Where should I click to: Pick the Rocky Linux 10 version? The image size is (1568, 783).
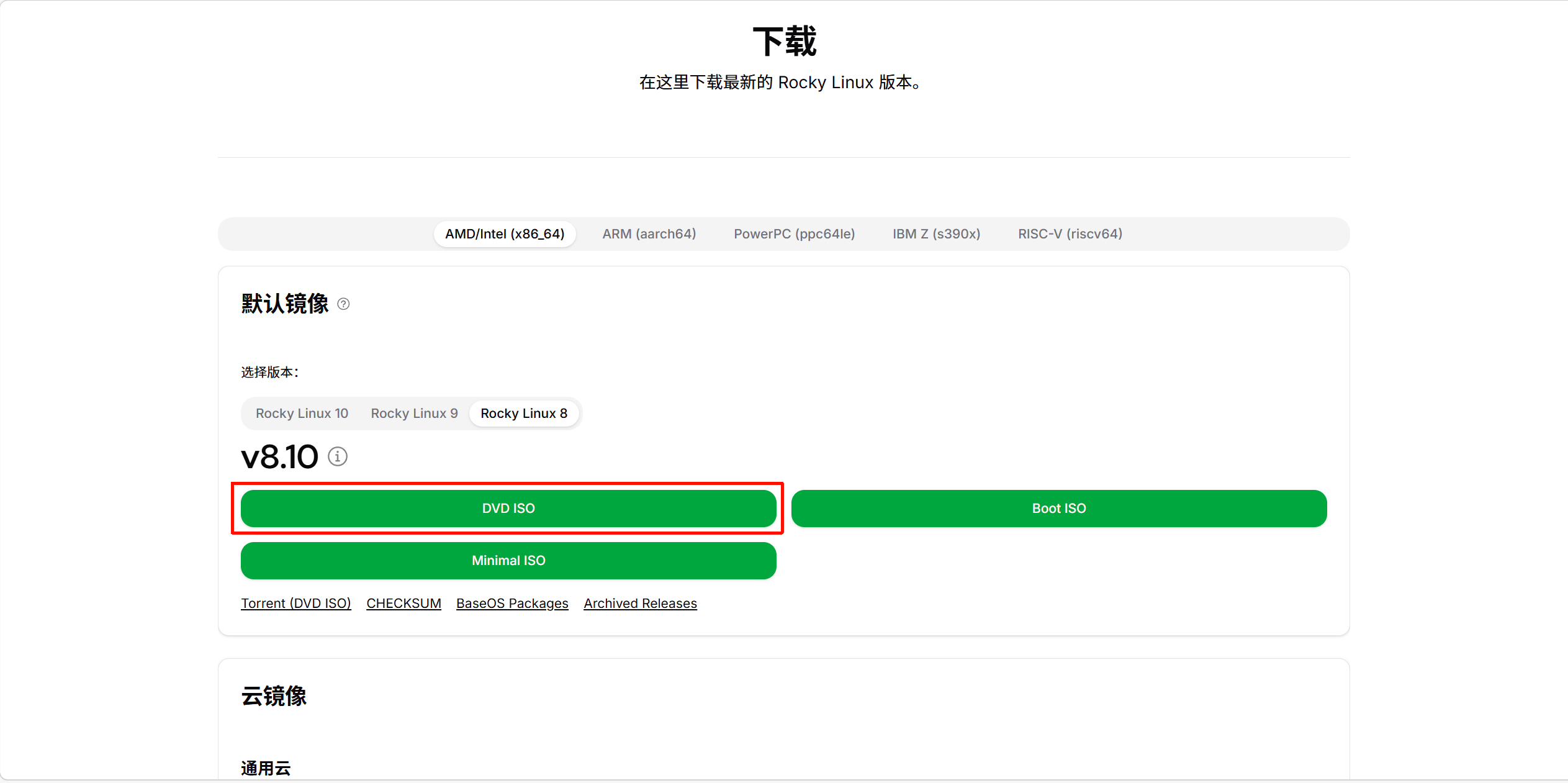click(x=302, y=414)
